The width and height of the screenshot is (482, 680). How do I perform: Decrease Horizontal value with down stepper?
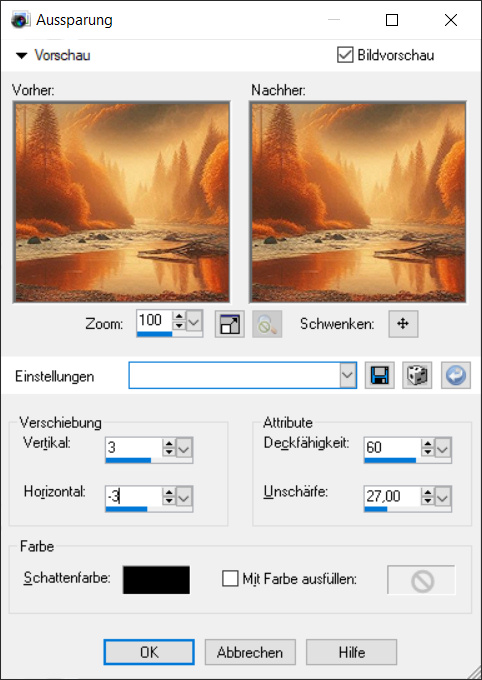(169, 501)
